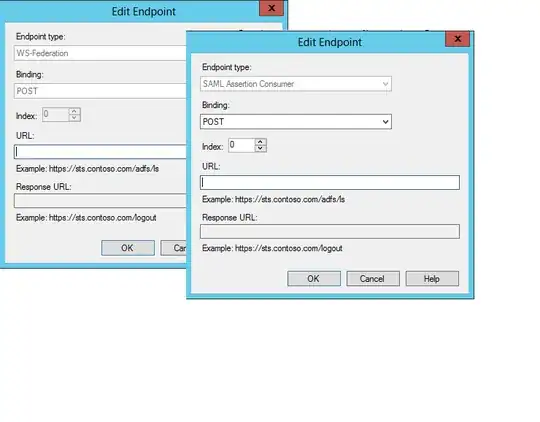Increase Index in the WS-Federation dialog
Screen dimensions: 540x422
(x=74, y=111)
